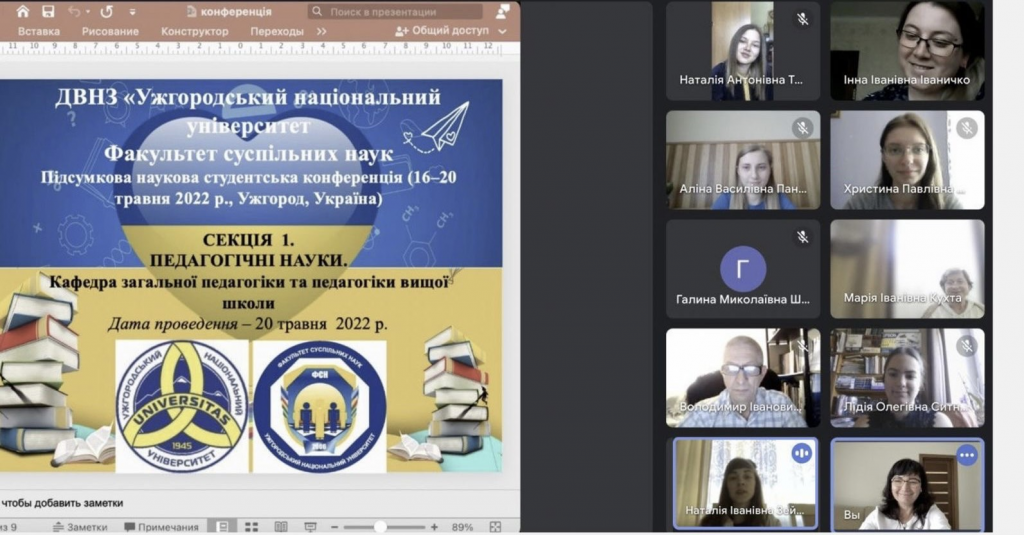The image size is (1024, 535).
Task: Select Лідія Олегівна Ситн... video tile
Action: 907,378
